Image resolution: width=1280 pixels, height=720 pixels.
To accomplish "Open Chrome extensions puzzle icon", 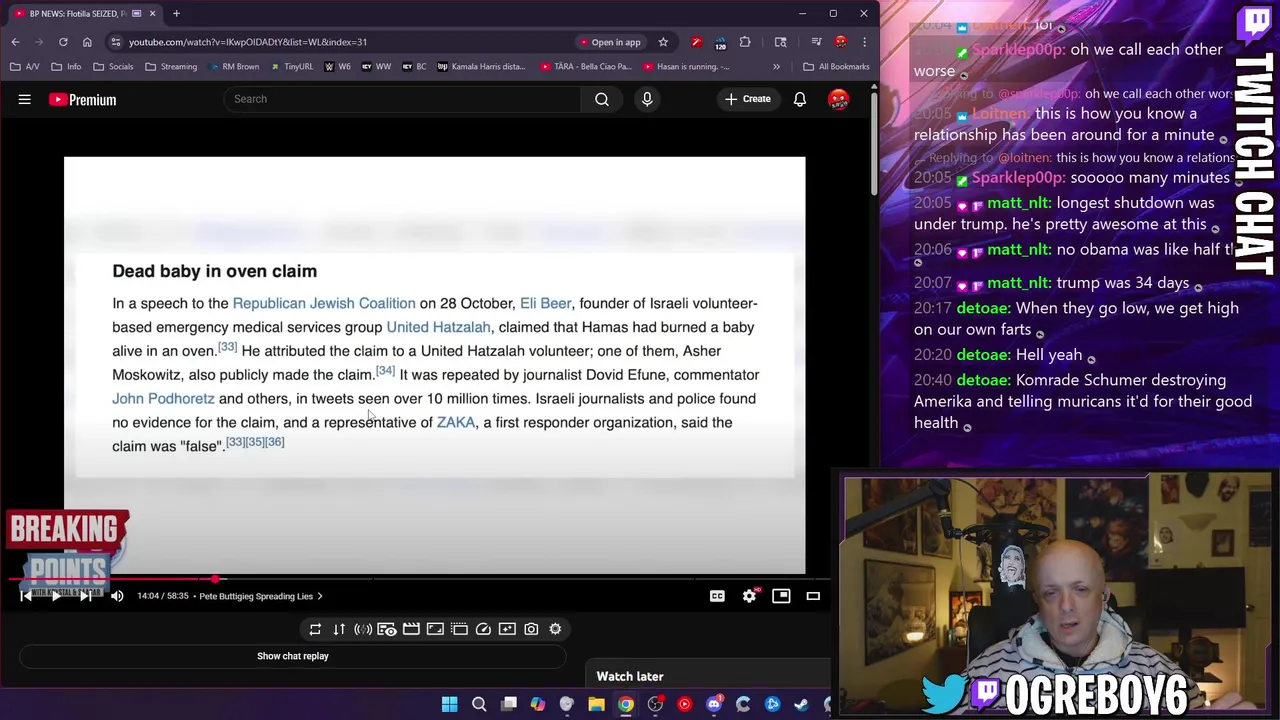I will tap(745, 42).
